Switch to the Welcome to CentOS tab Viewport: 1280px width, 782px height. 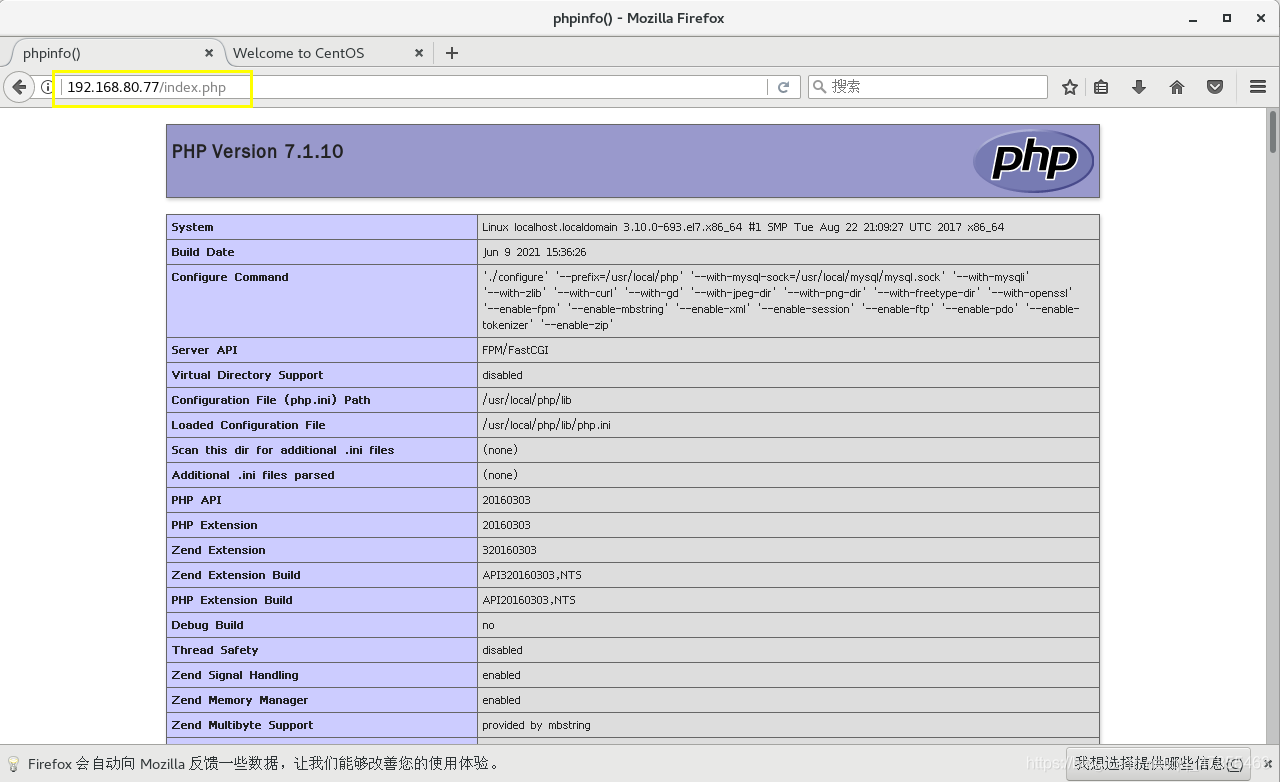click(x=328, y=53)
